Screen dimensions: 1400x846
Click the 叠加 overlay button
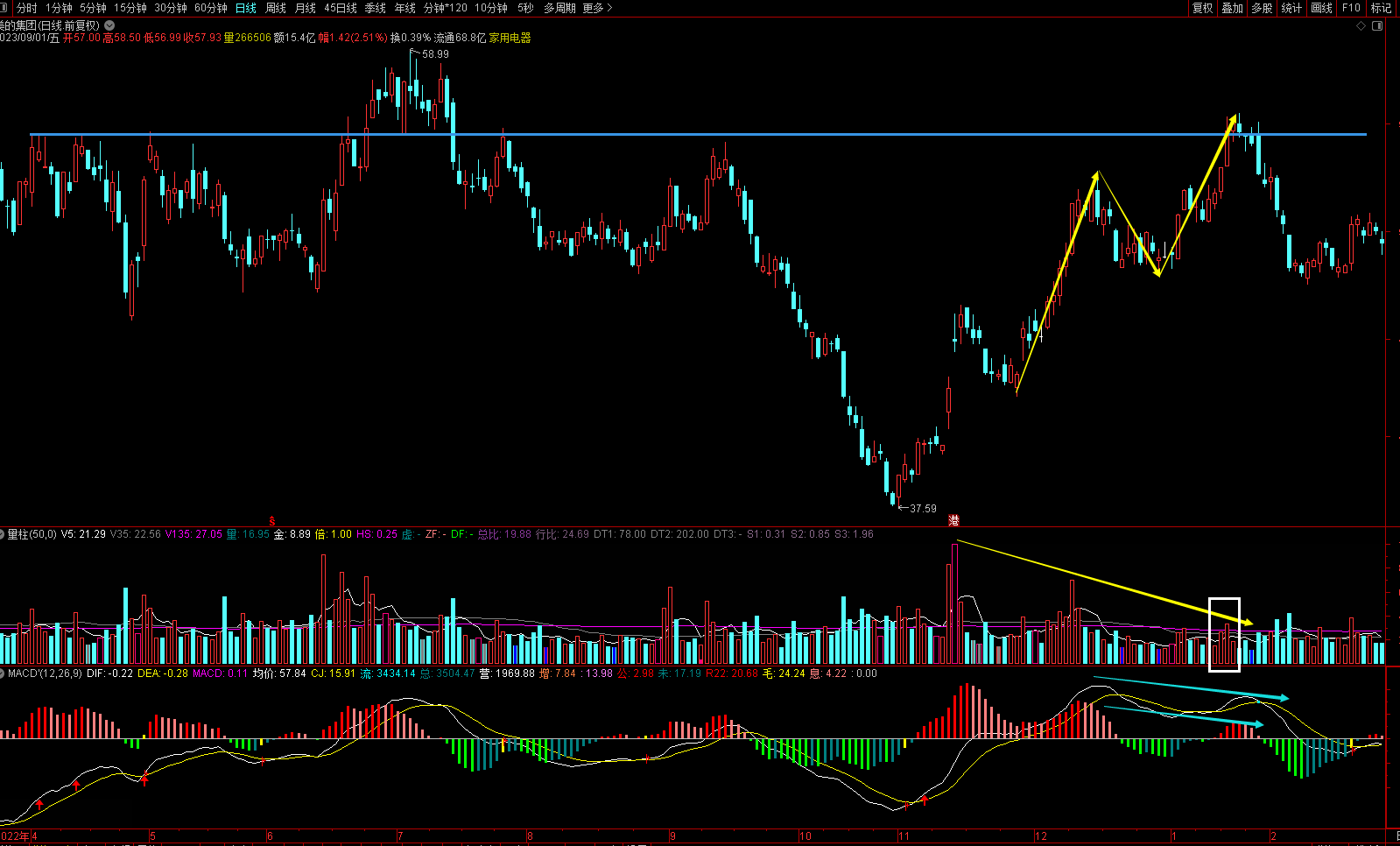pyautogui.click(x=1233, y=8)
